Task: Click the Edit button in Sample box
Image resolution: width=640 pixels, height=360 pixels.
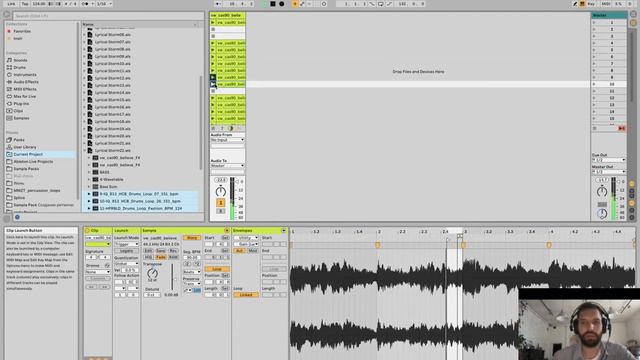Action: click(x=148, y=251)
